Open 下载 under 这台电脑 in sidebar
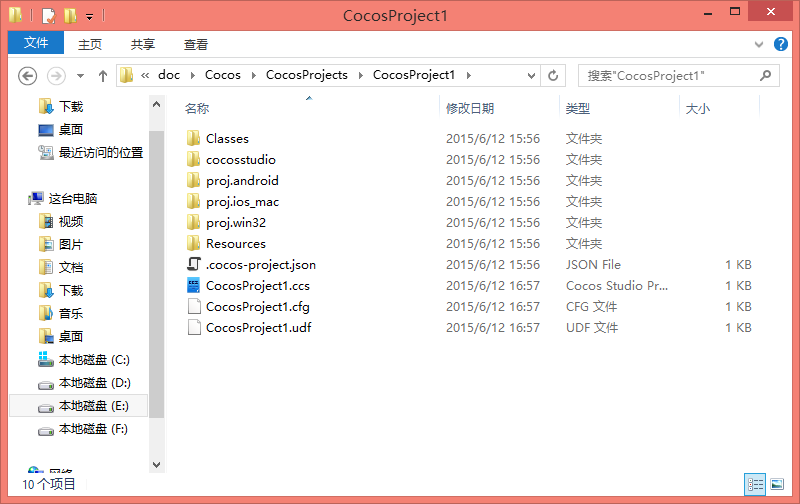Viewport: 800px width, 504px height. click(x=61, y=290)
